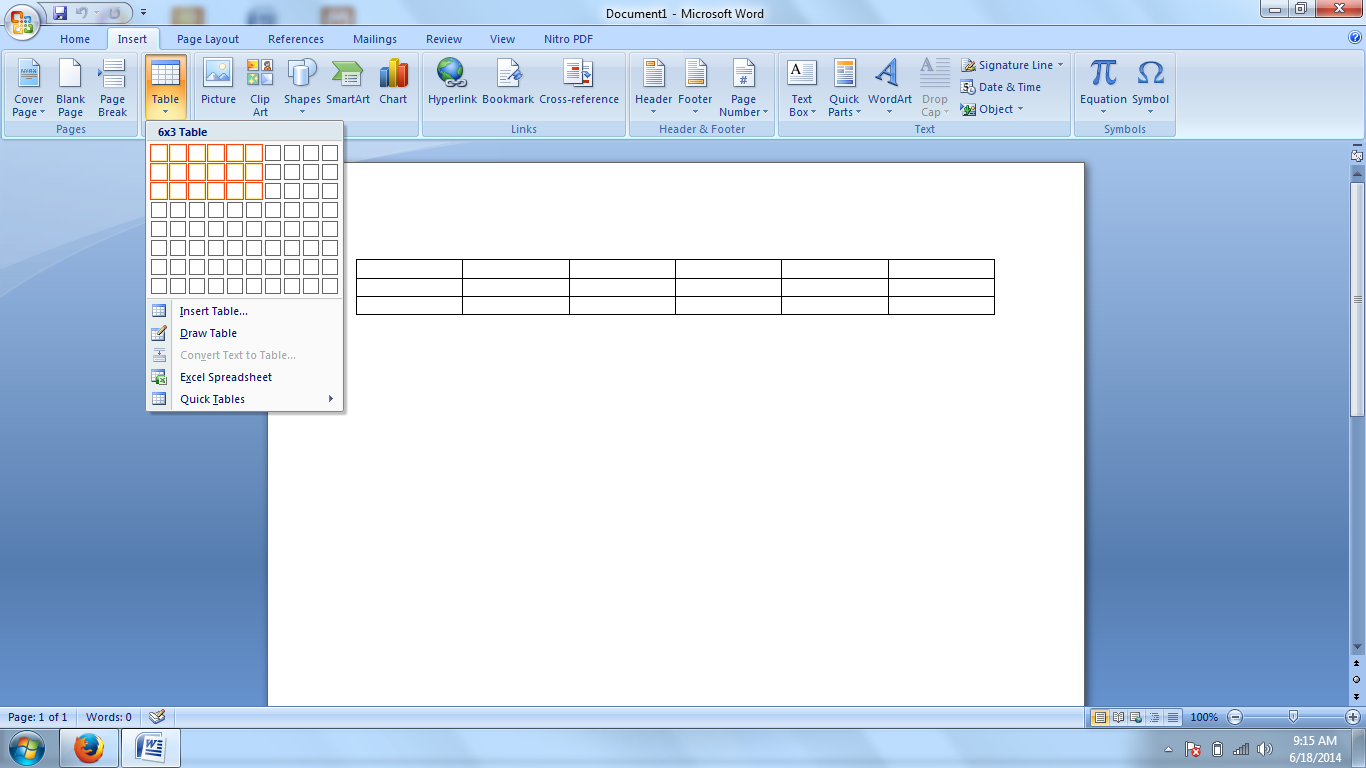The image size is (1366, 768).
Task: Click proofing status icon in status bar
Action: click(156, 717)
